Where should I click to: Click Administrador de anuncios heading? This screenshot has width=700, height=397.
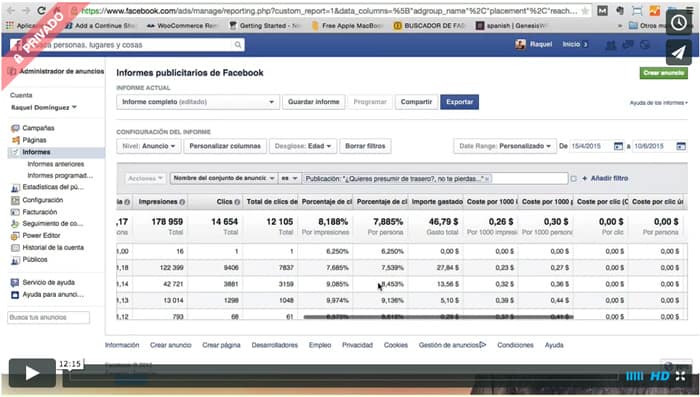(x=62, y=71)
